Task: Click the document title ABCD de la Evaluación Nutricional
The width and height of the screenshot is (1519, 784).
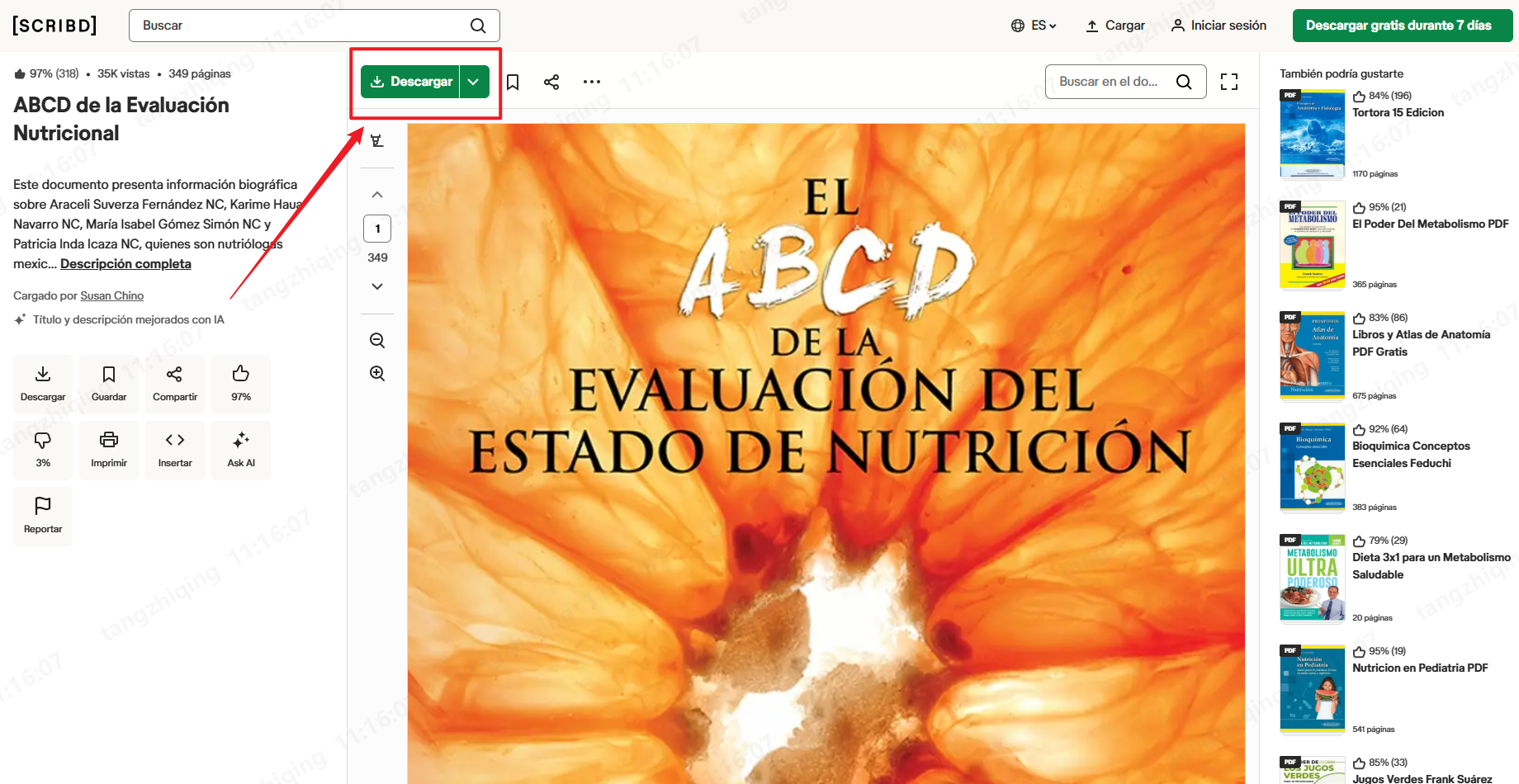Action: coord(121,119)
